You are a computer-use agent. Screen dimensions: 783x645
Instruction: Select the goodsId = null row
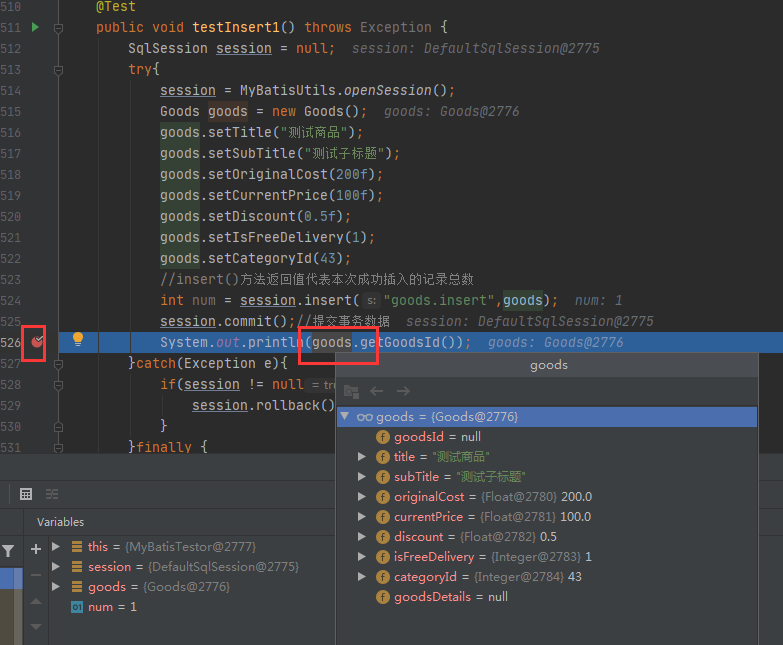(x=547, y=437)
